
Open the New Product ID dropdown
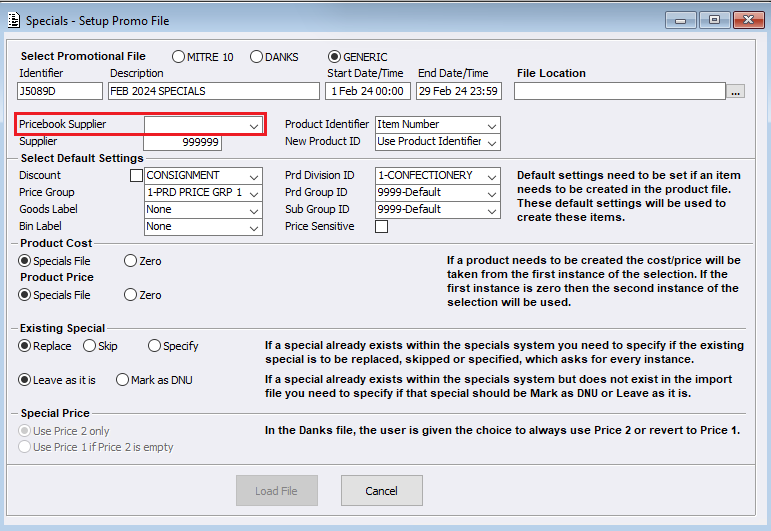point(438,142)
